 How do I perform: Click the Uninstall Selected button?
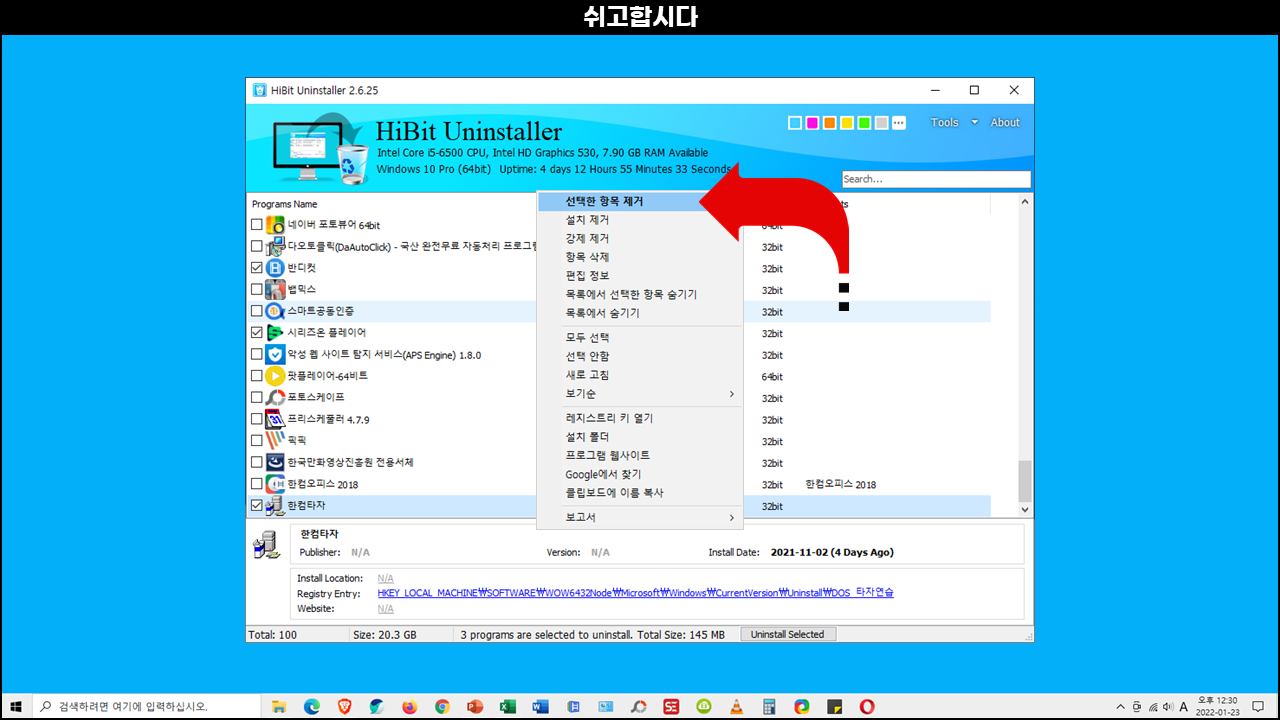pyautogui.click(x=787, y=634)
